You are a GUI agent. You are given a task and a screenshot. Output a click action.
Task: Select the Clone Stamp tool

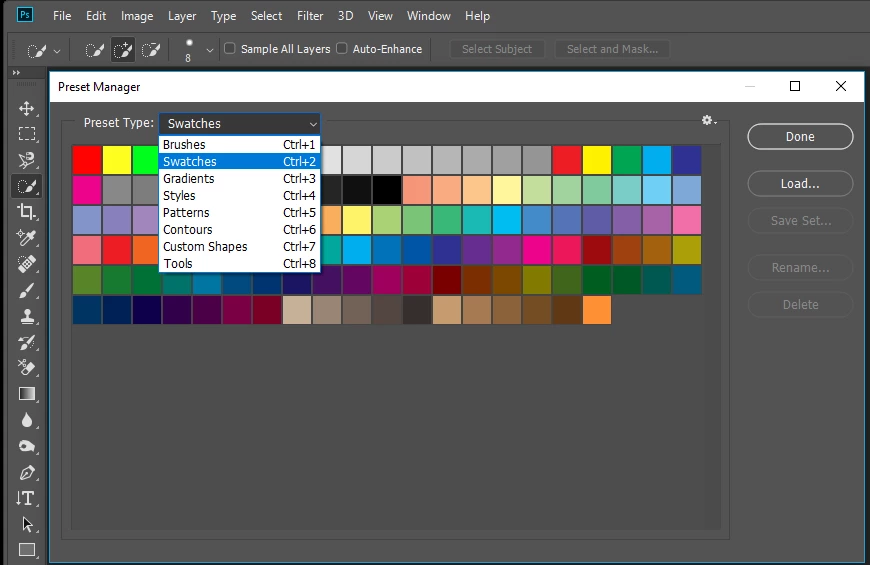click(x=26, y=316)
